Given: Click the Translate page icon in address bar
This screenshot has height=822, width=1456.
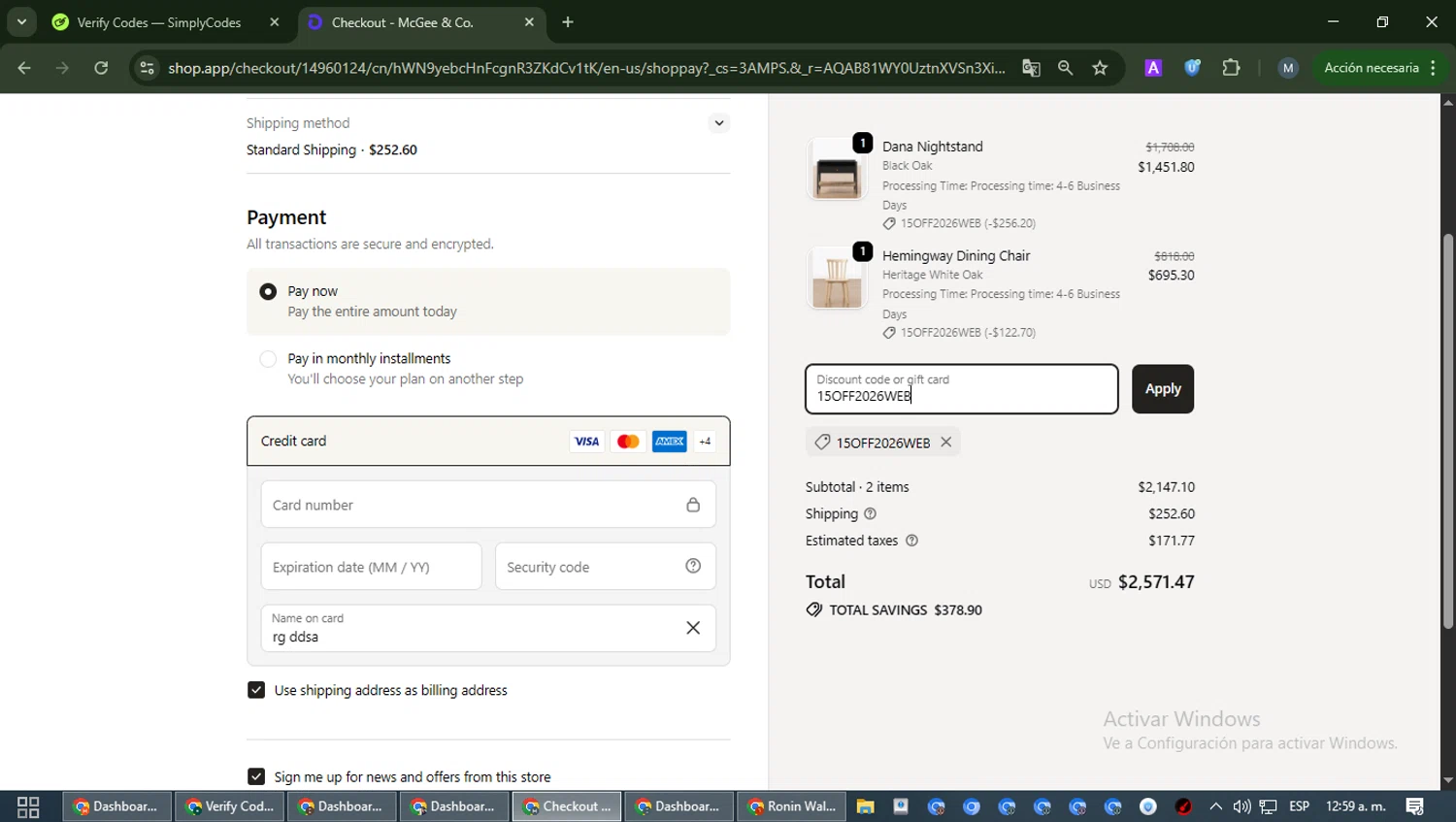Looking at the screenshot, I should [1031, 68].
